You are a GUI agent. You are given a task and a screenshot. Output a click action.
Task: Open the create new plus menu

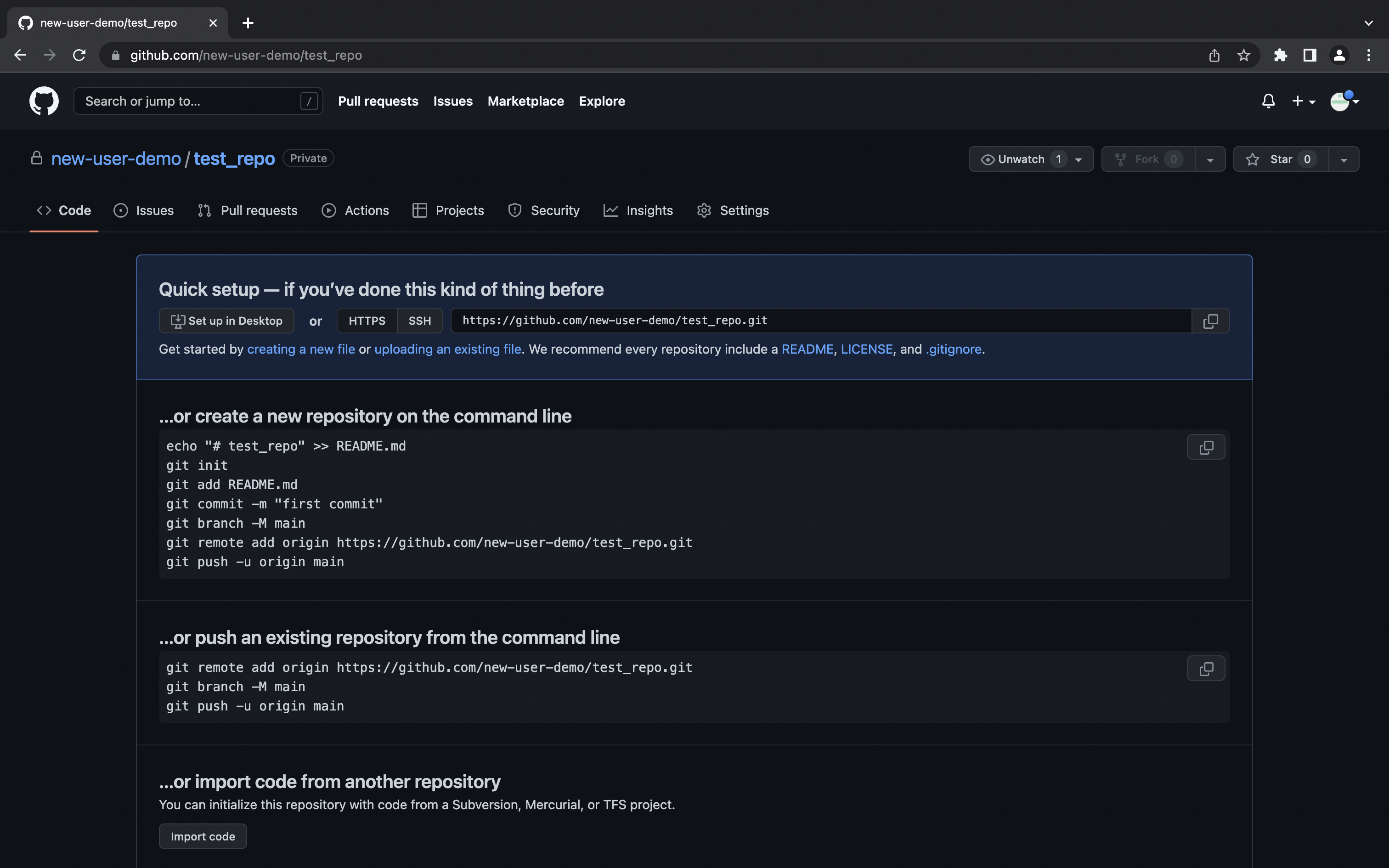[x=1303, y=101]
